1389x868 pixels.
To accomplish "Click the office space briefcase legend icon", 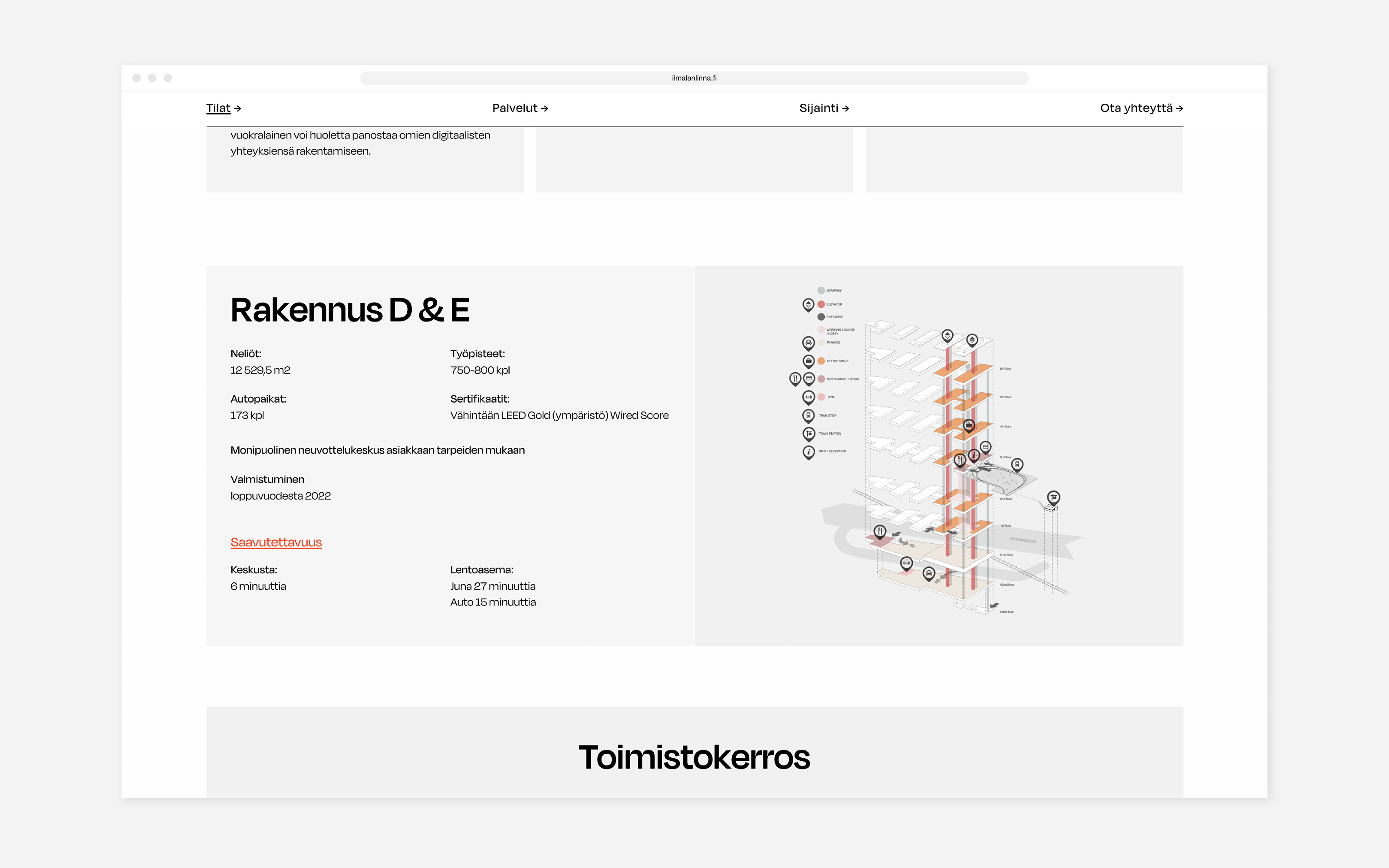I will [x=808, y=361].
